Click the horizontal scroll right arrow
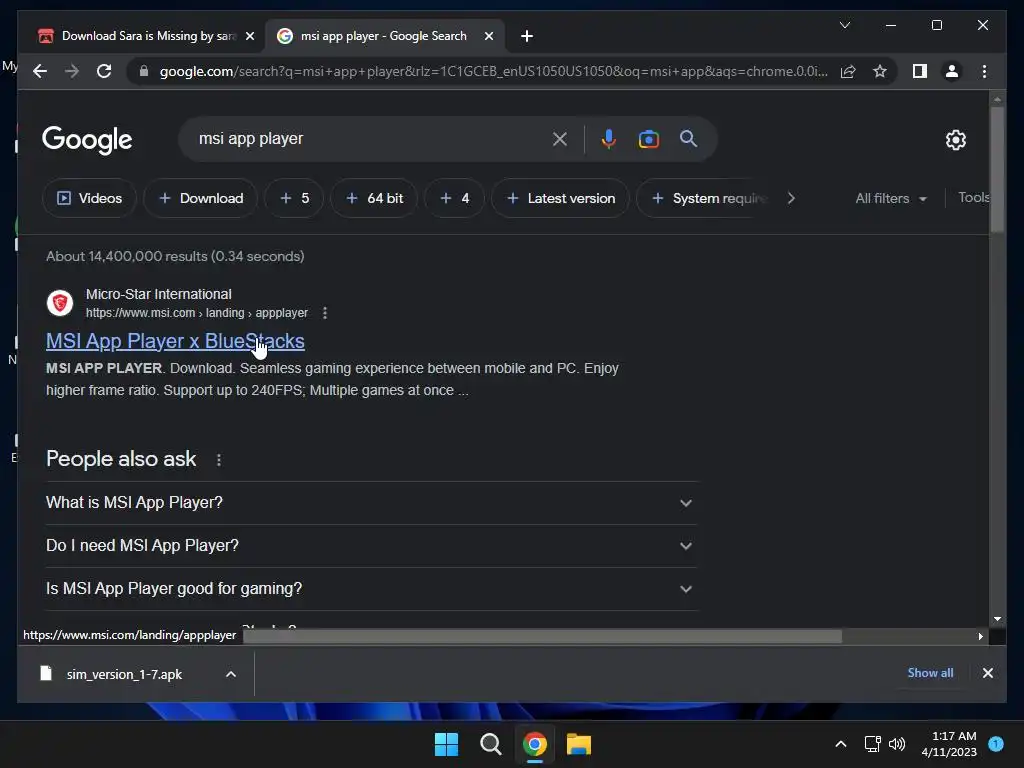 click(980, 636)
